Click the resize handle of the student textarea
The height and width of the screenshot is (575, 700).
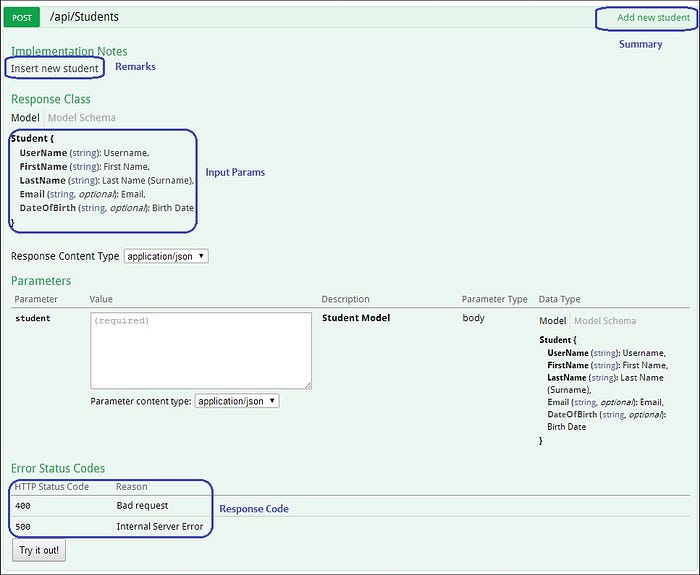308,386
